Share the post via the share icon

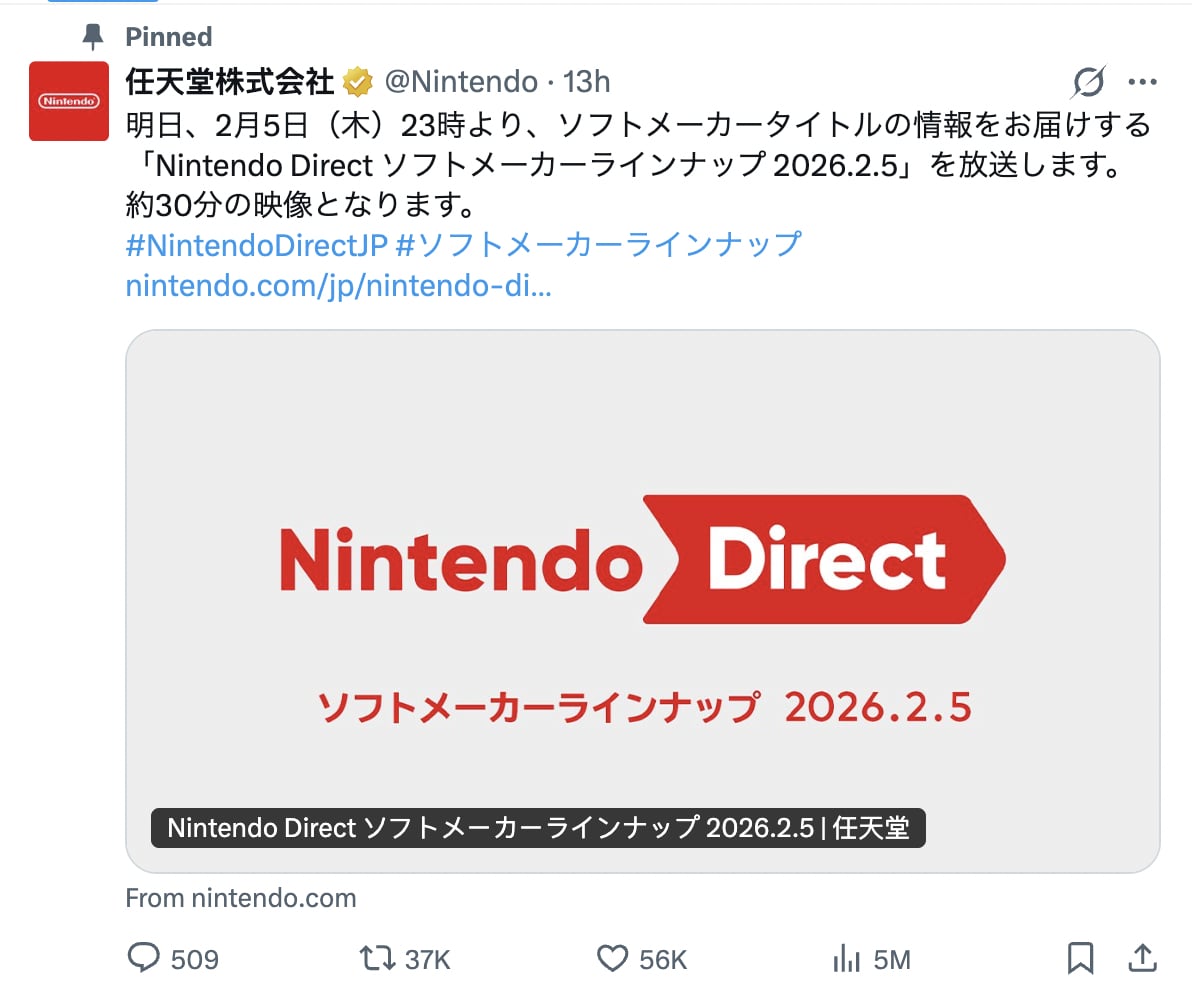[1142, 958]
